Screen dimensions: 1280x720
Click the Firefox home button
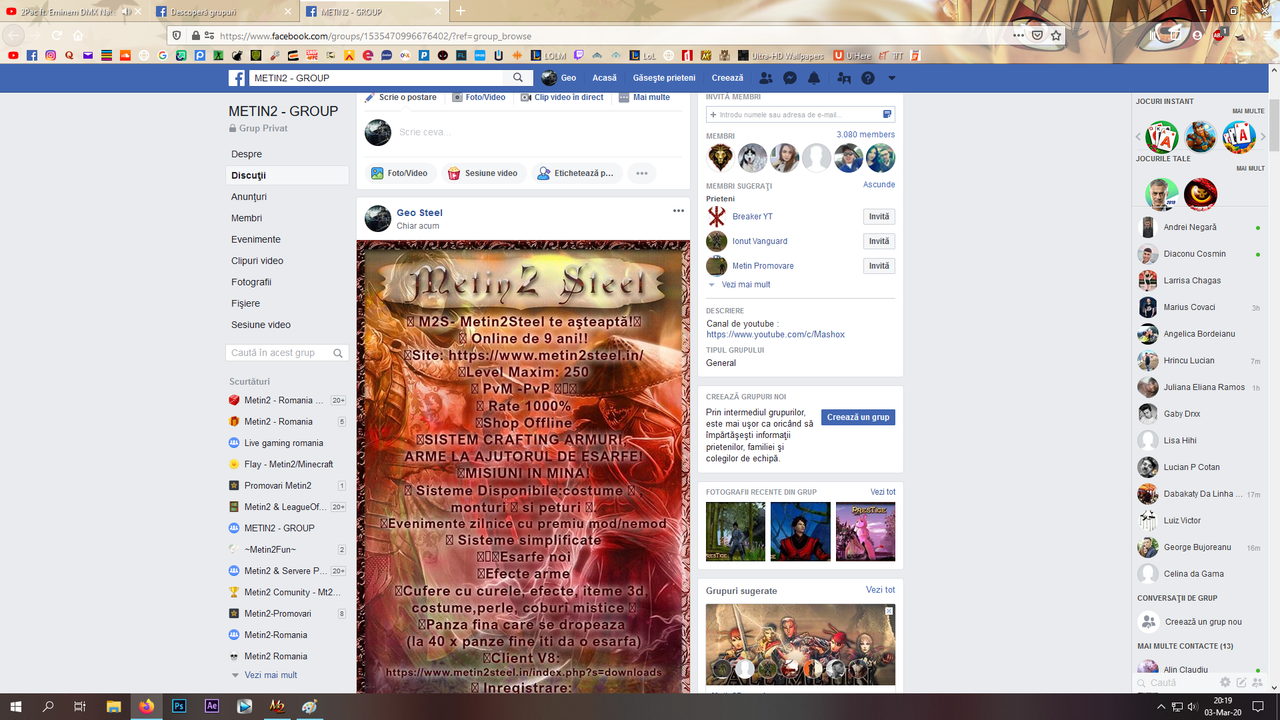click(78, 35)
